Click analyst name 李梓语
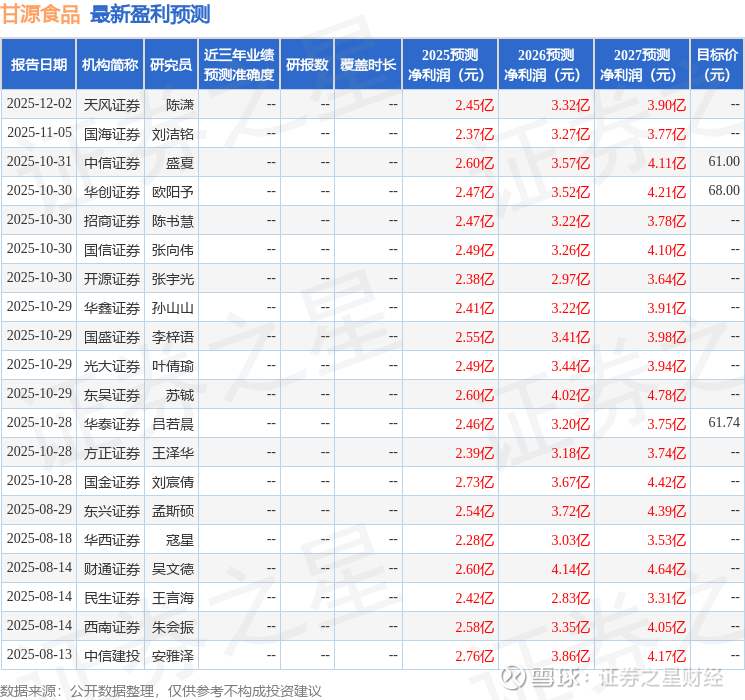 [x=172, y=337]
